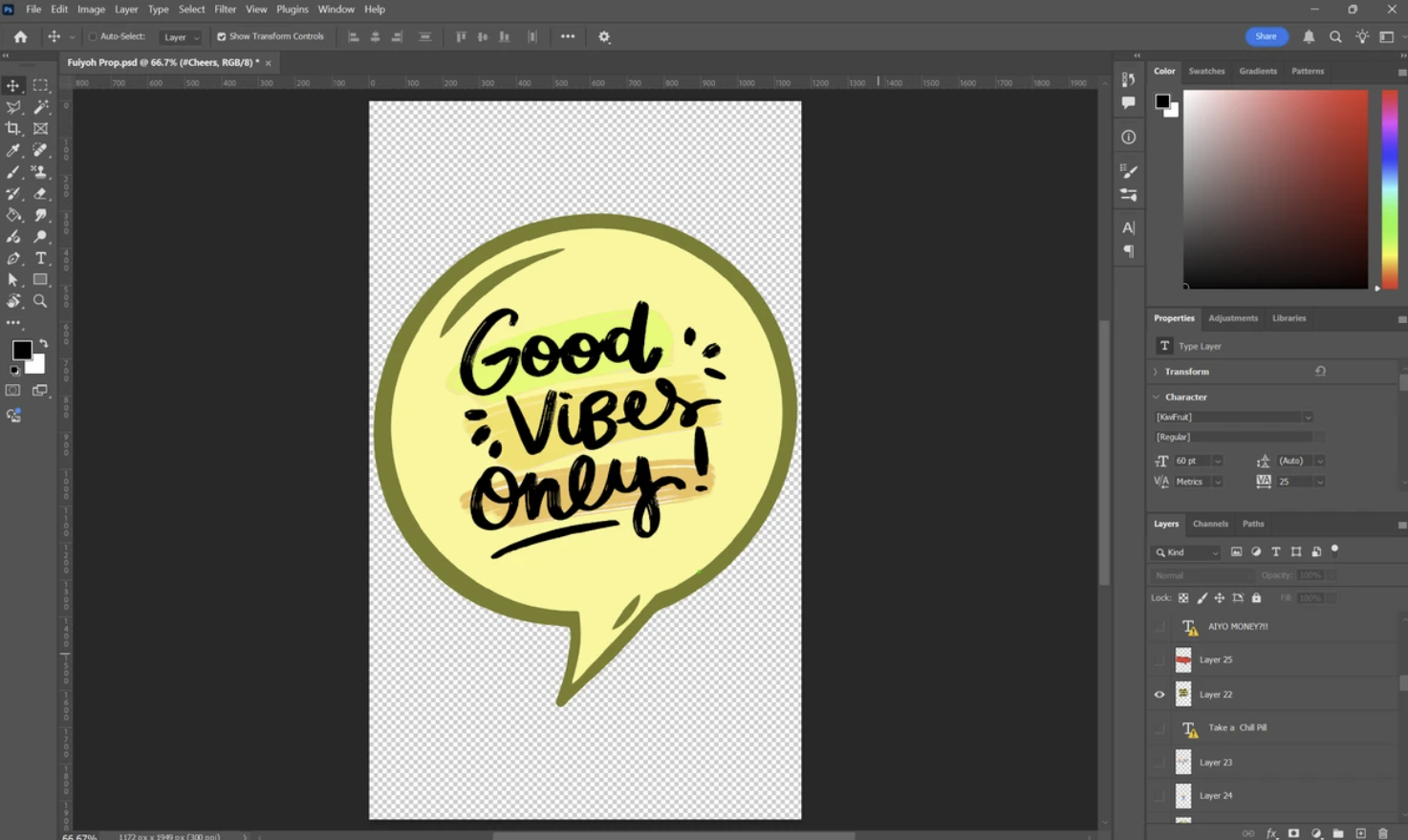Uncheck Show Transform Controls

pos(222,36)
